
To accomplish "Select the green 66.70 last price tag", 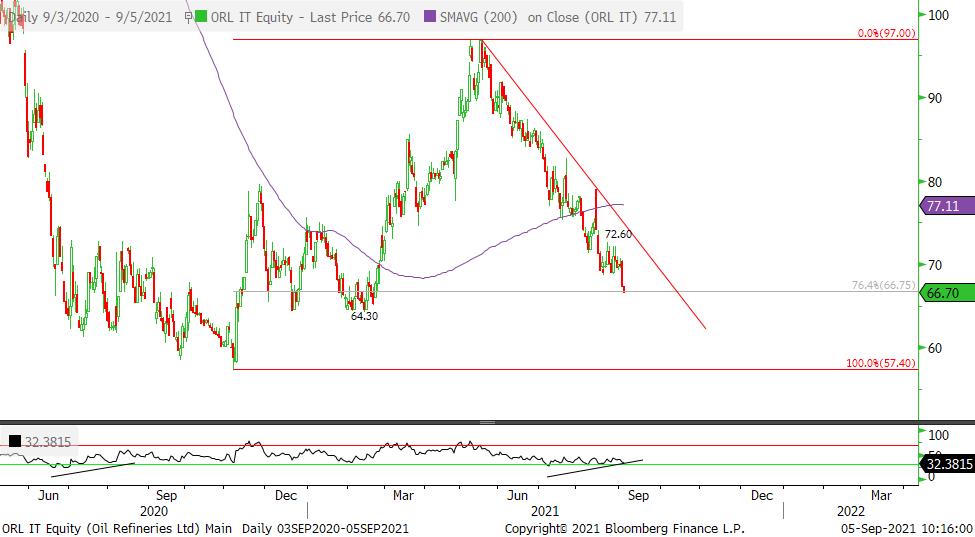I will (946, 293).
